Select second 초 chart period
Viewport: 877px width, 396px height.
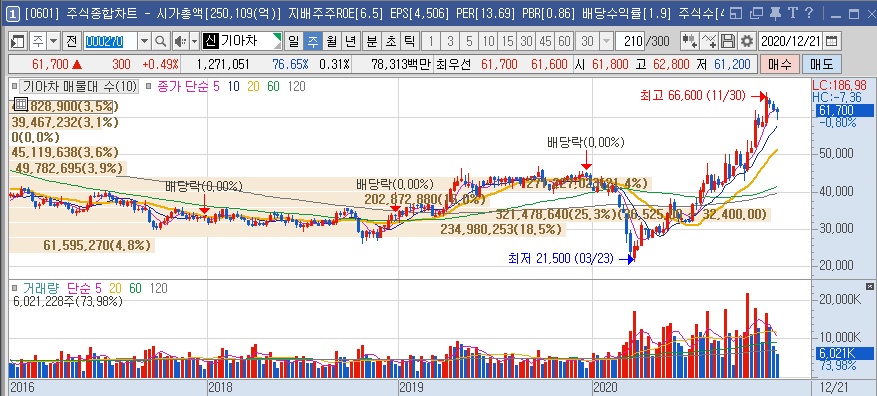(x=390, y=41)
